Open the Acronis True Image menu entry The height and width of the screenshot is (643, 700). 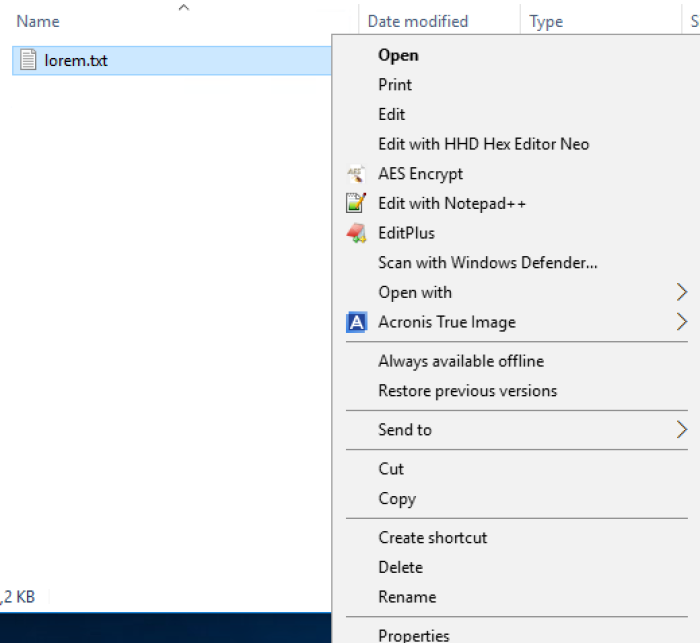517,322
